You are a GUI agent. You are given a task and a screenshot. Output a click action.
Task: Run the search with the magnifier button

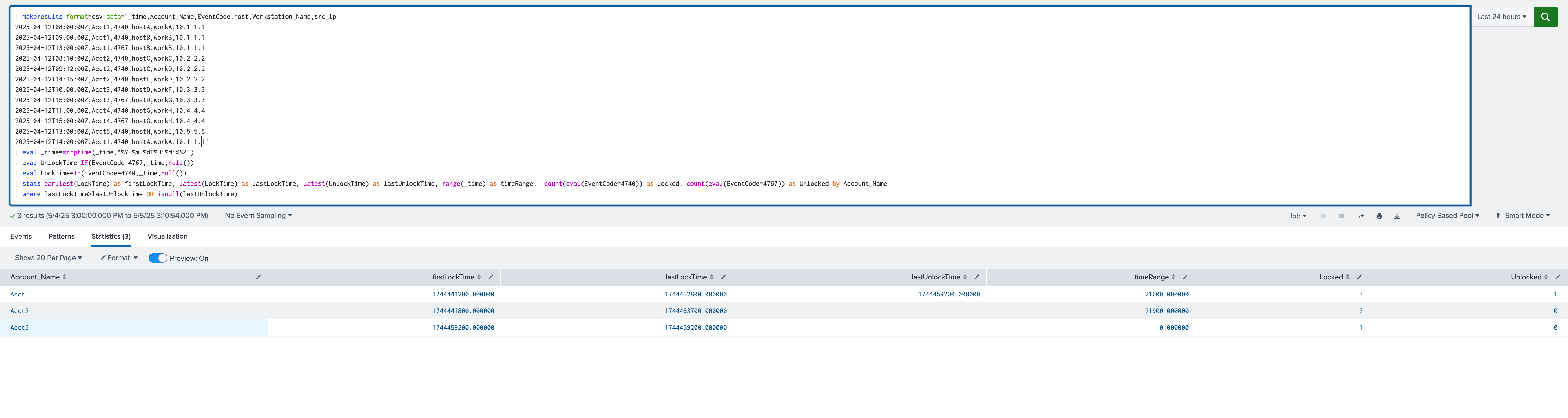coord(1545,17)
